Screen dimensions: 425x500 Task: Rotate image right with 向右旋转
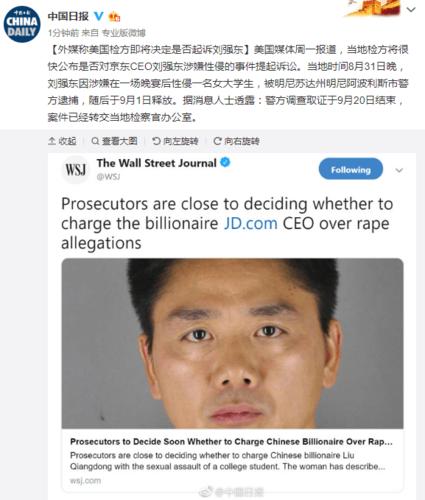click(x=236, y=141)
